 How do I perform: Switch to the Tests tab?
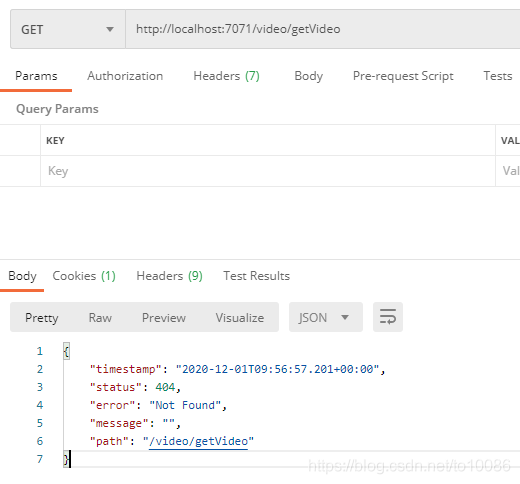pos(498,76)
